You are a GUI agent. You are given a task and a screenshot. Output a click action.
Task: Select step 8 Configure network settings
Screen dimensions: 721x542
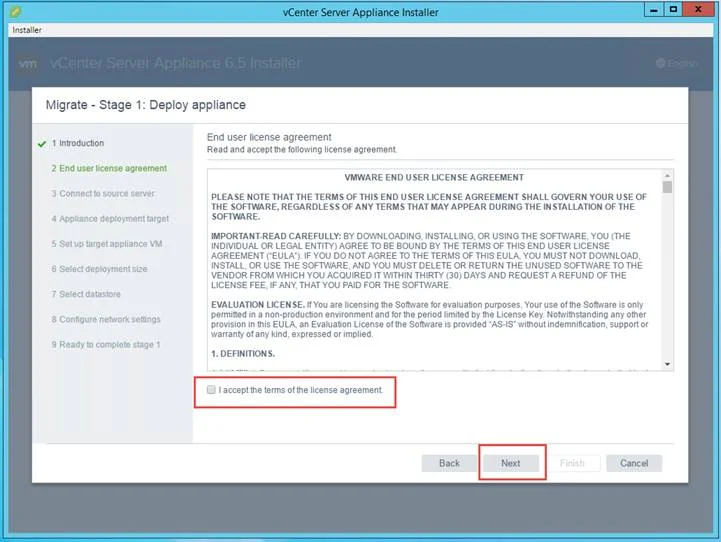(106, 319)
